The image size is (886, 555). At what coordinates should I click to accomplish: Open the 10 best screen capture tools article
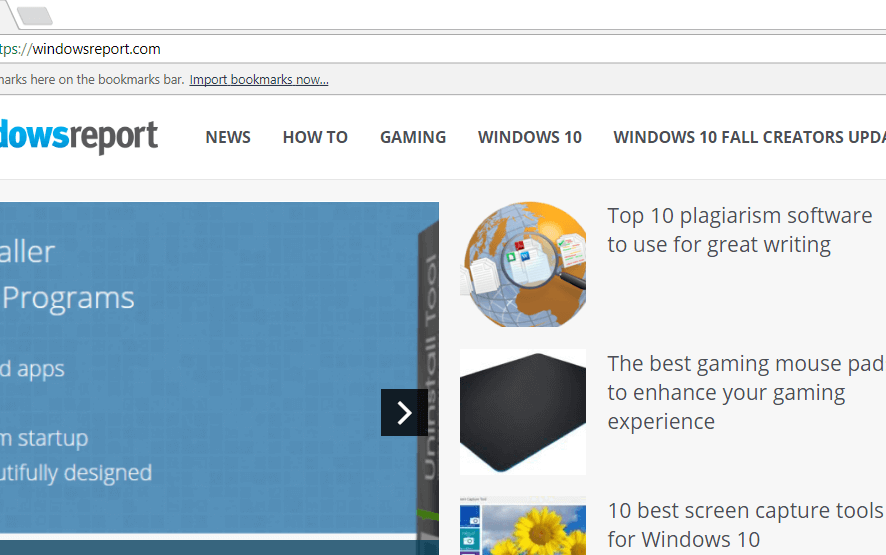coord(746,525)
